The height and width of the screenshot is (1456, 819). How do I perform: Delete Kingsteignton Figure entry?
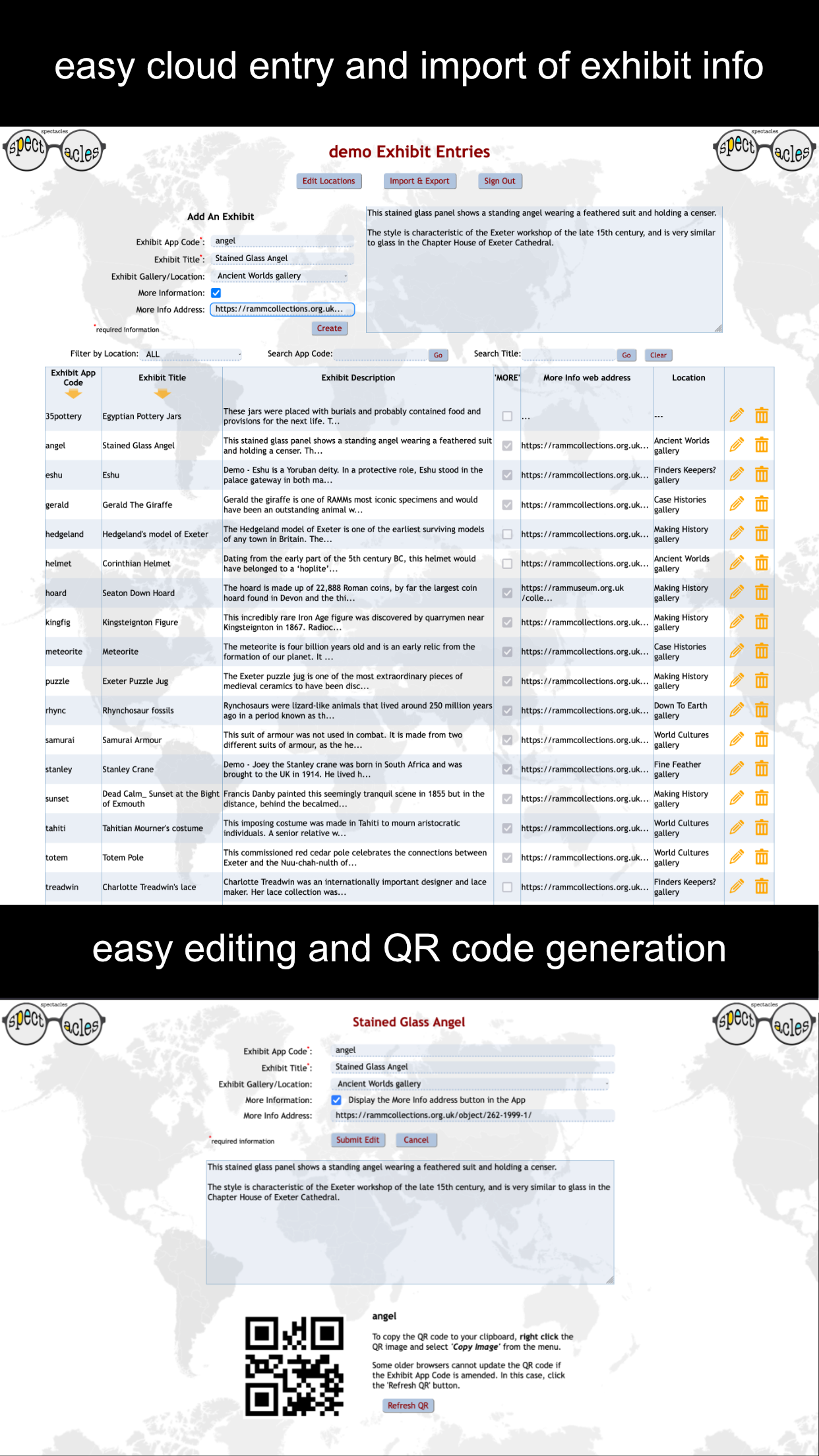[x=762, y=622]
